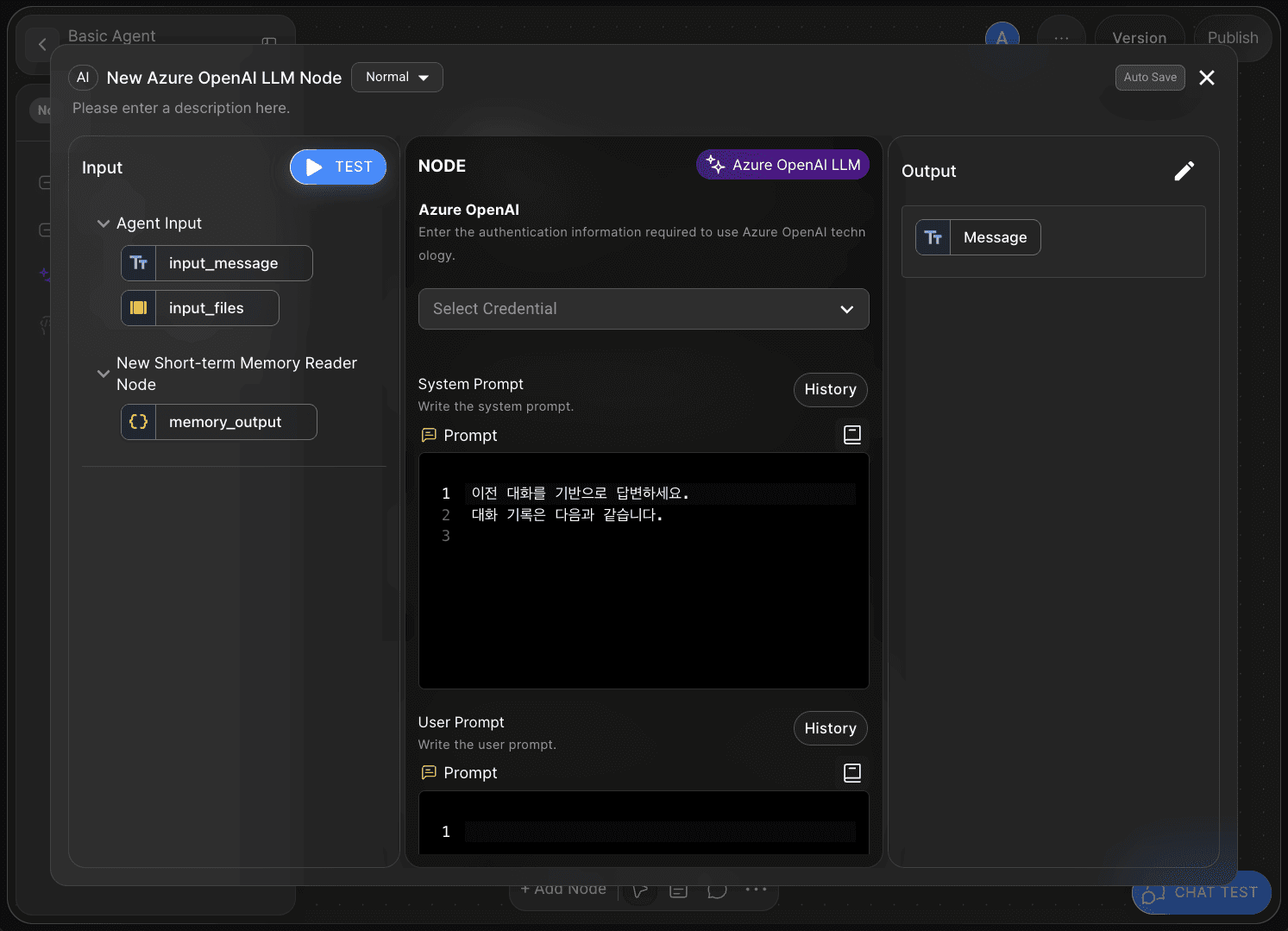Close the LLM node dialog
The height and width of the screenshot is (931, 1288).
point(1207,78)
